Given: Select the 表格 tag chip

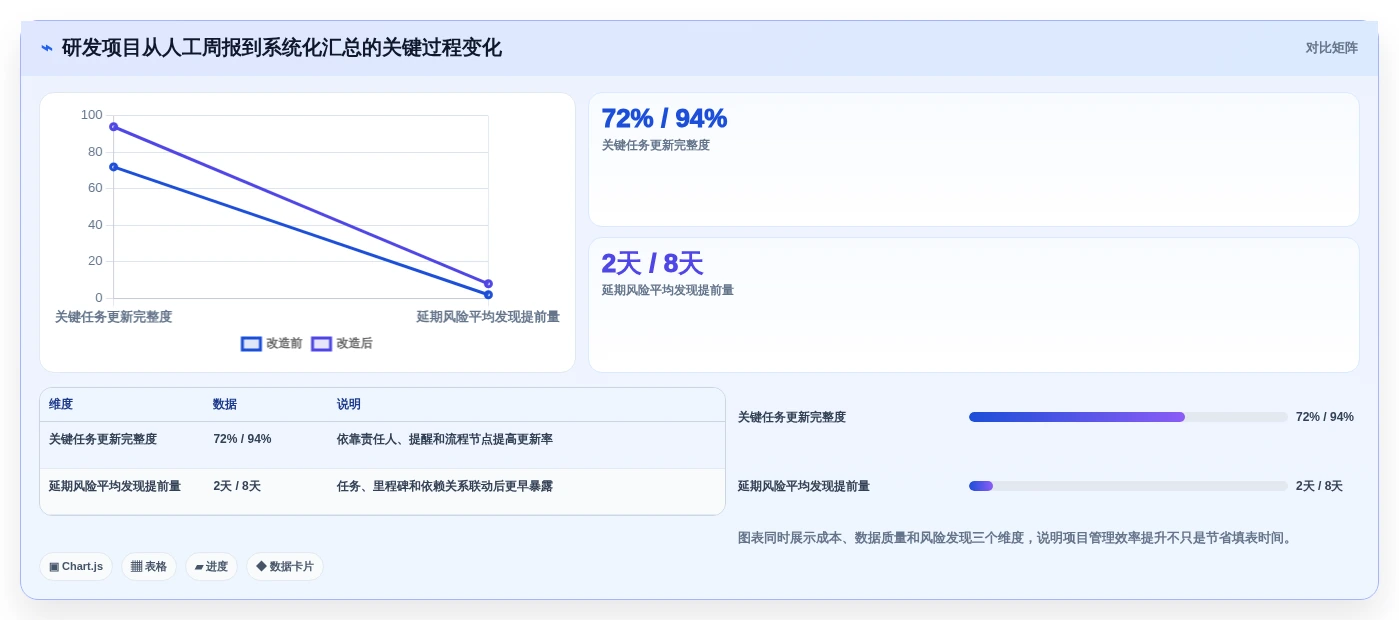Looking at the screenshot, I should (x=149, y=566).
